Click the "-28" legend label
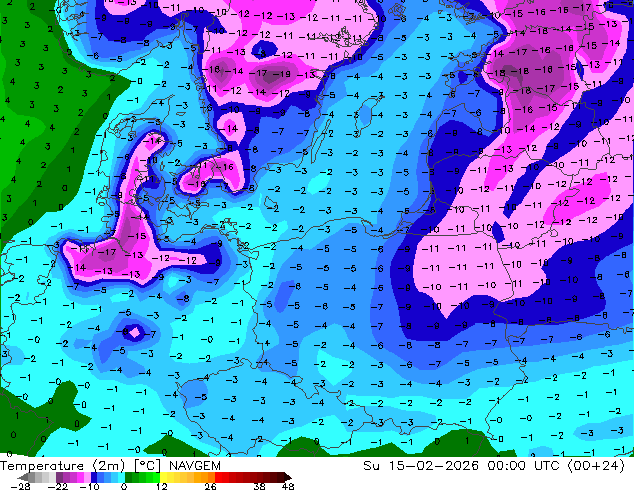The image size is (634, 490). (x=20, y=486)
